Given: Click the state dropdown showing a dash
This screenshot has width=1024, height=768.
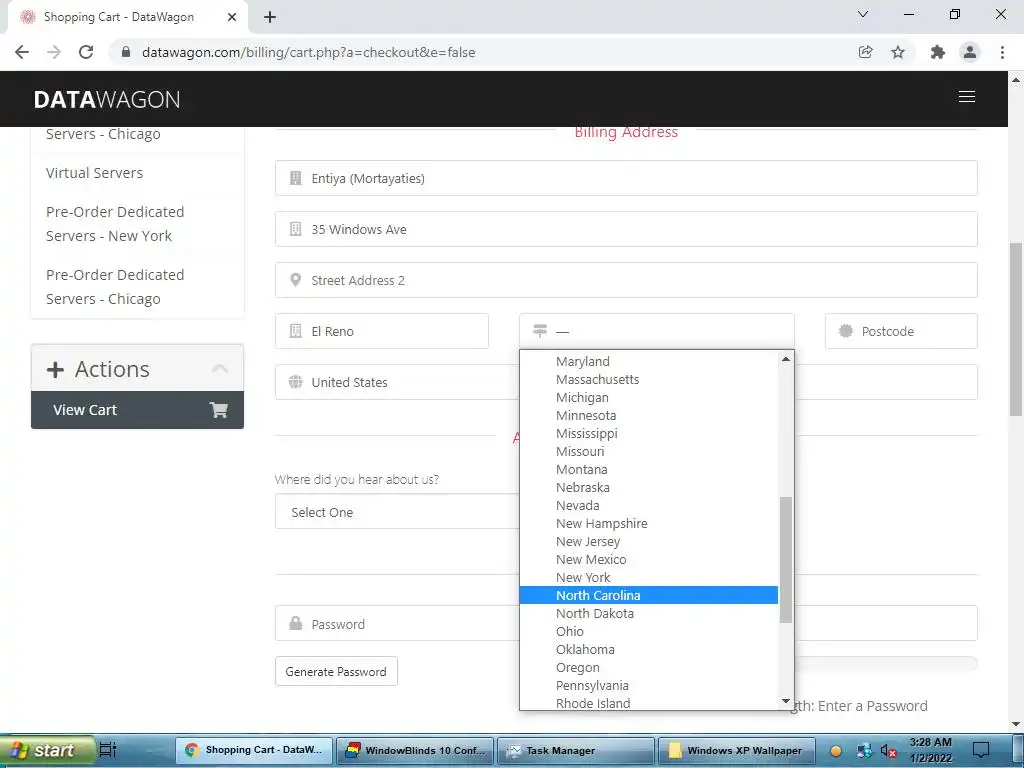Looking at the screenshot, I should (x=657, y=331).
